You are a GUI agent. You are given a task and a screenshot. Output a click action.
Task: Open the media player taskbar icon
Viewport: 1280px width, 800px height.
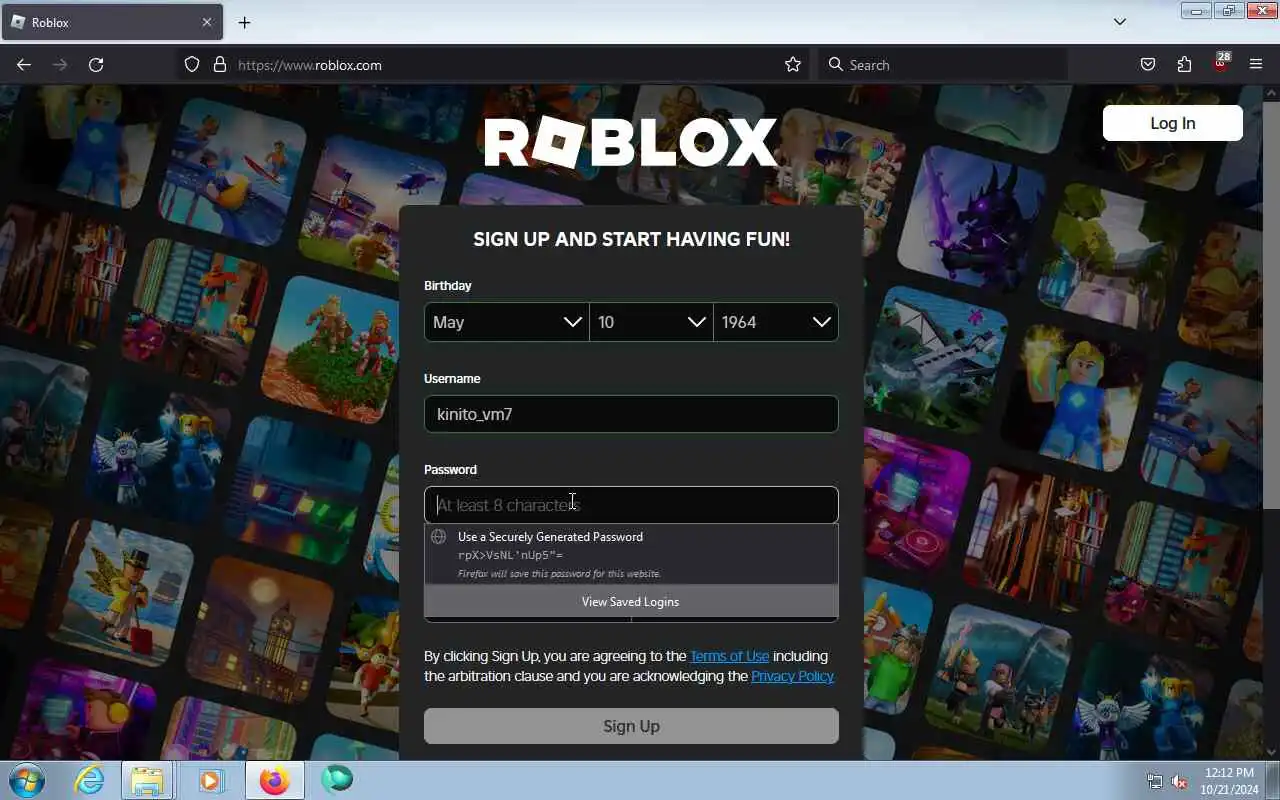coord(211,780)
